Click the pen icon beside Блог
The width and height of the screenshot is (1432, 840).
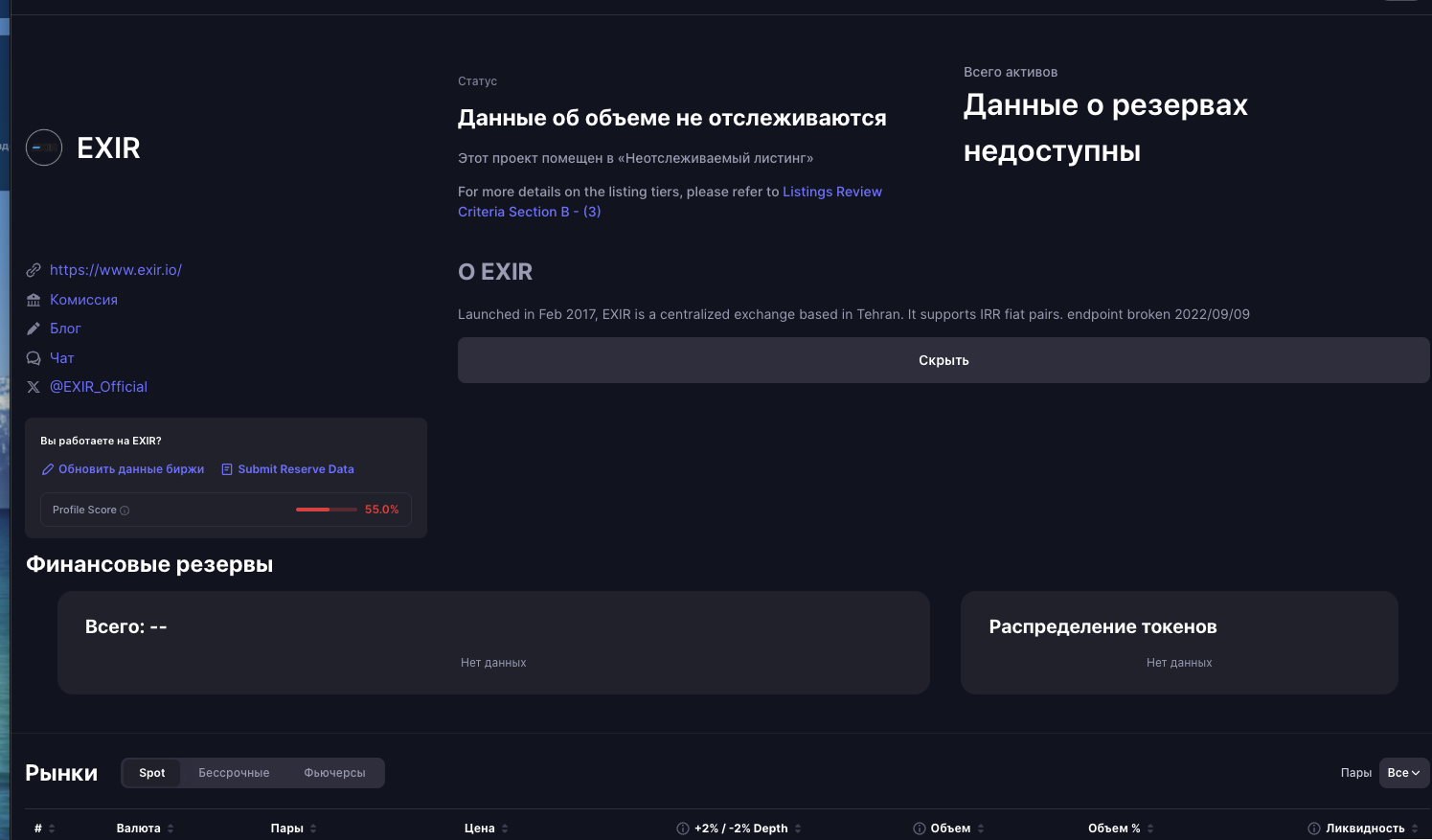point(34,329)
